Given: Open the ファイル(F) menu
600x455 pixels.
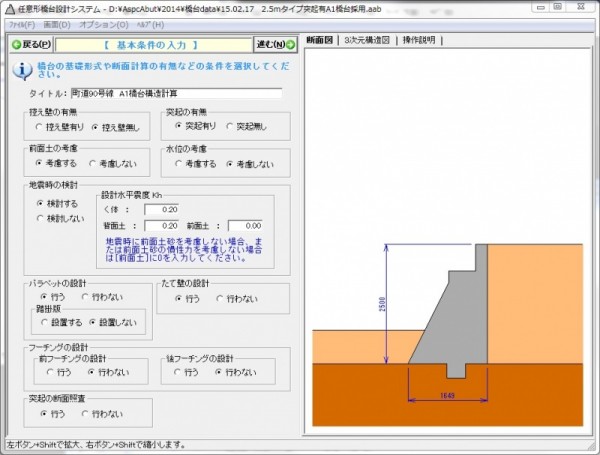Looking at the screenshot, I should [x=22, y=25].
